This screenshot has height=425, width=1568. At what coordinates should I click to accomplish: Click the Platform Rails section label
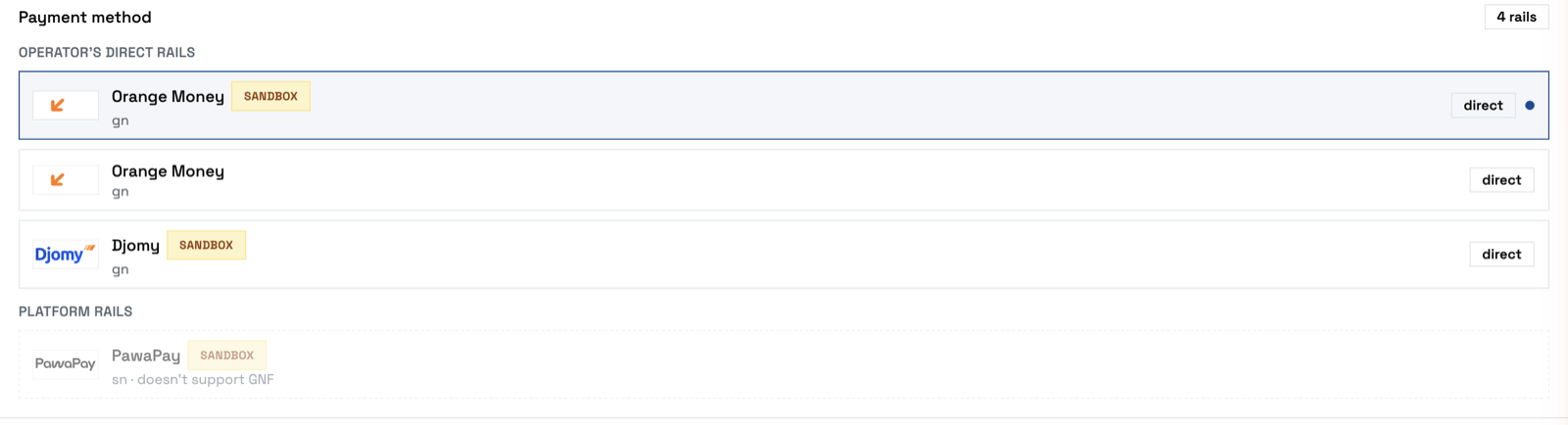pyautogui.click(x=75, y=311)
